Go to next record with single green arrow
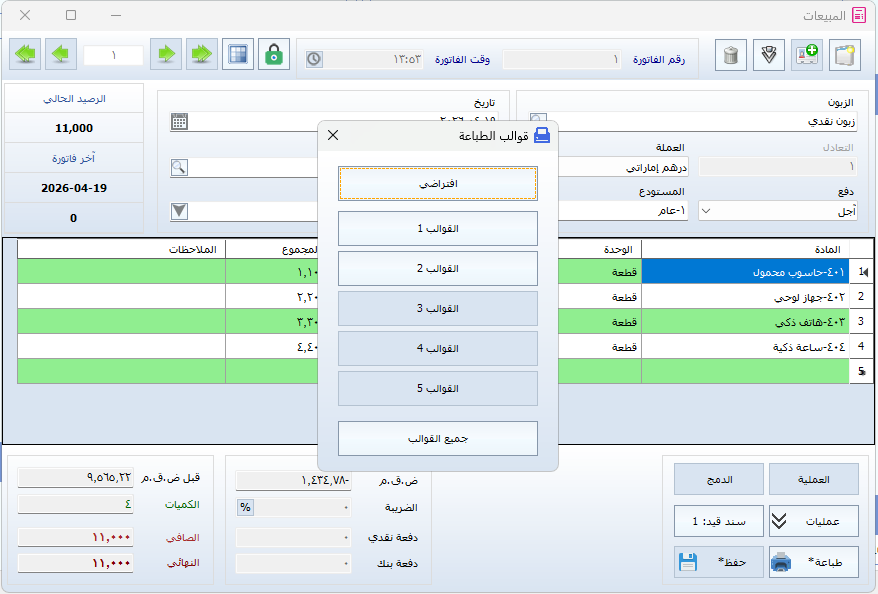This screenshot has height=594, width=878. pos(166,54)
